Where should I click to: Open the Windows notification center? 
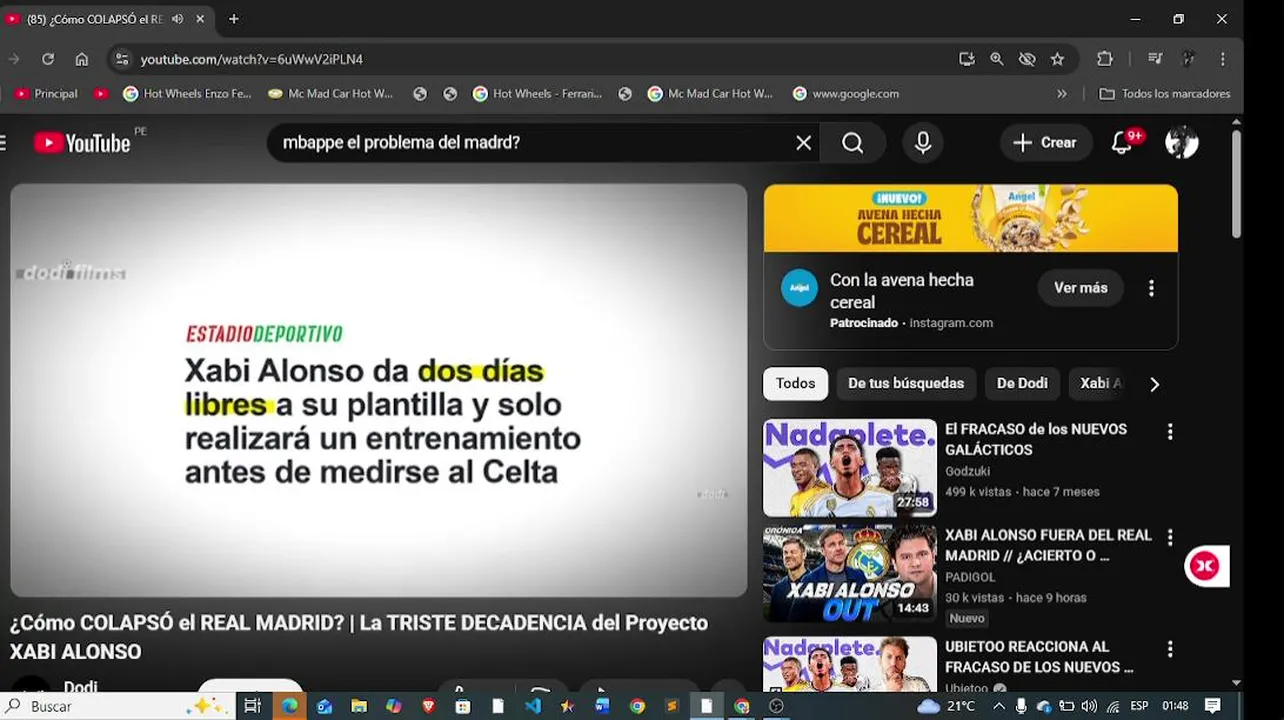(x=1212, y=706)
